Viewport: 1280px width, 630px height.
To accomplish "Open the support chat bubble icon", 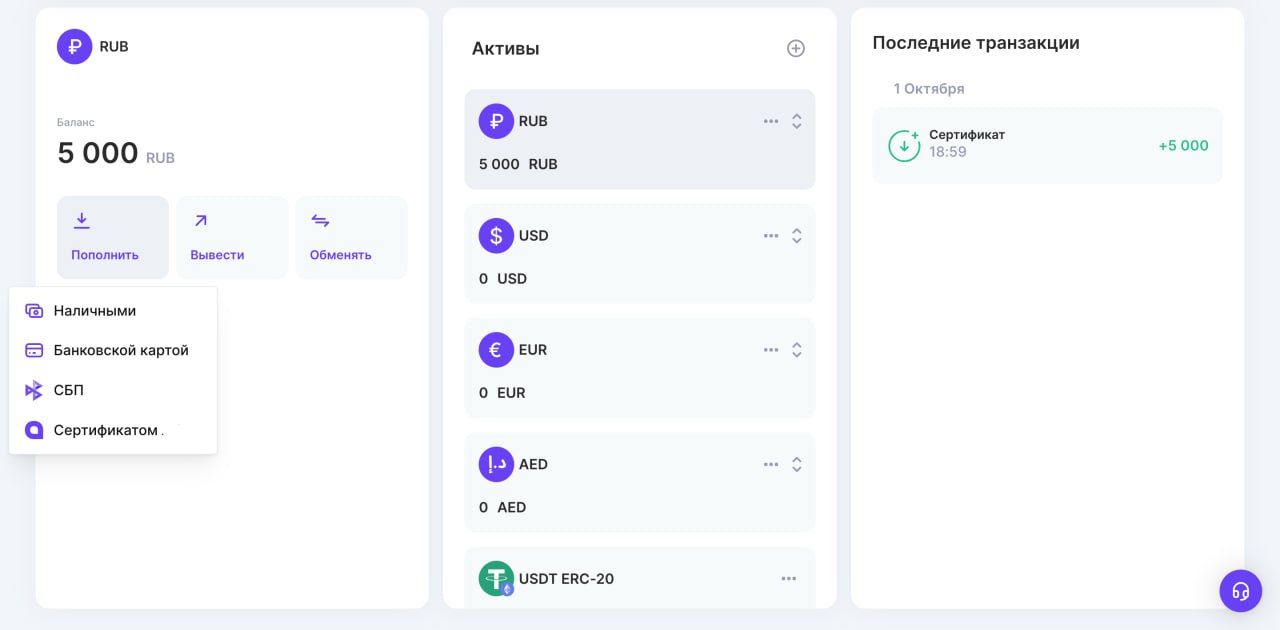I will [1241, 591].
